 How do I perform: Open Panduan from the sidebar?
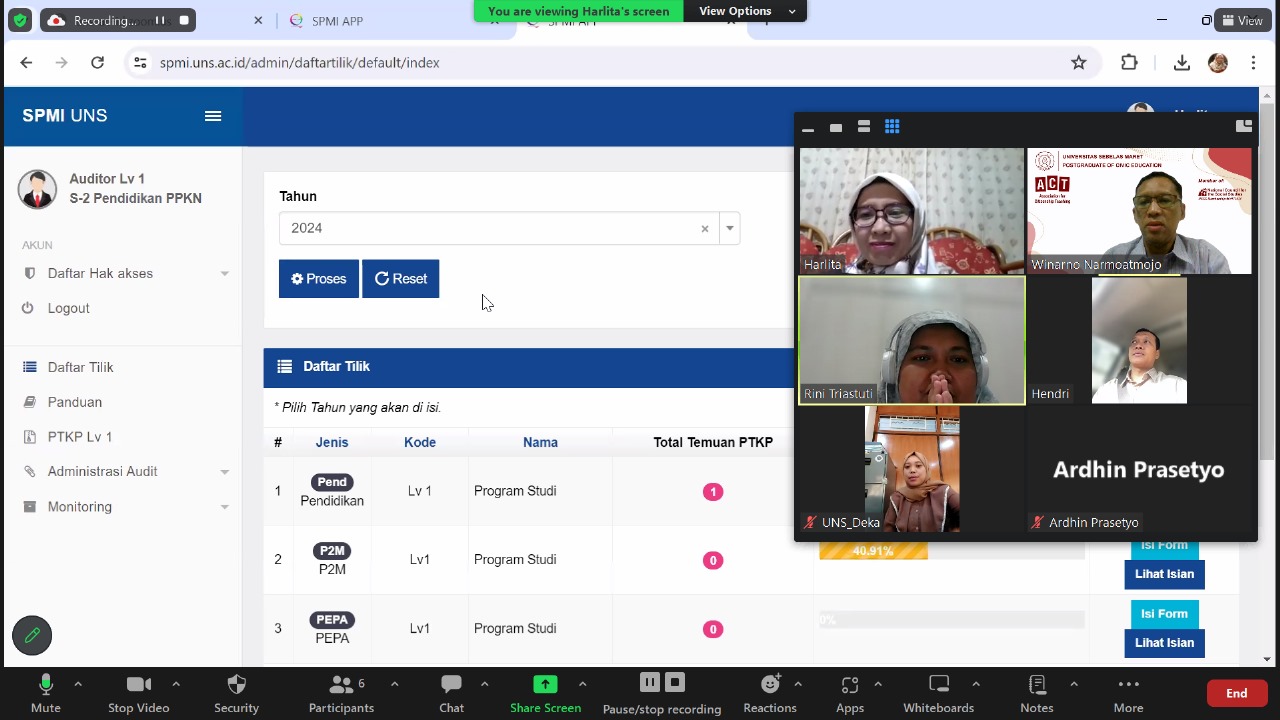click(75, 402)
